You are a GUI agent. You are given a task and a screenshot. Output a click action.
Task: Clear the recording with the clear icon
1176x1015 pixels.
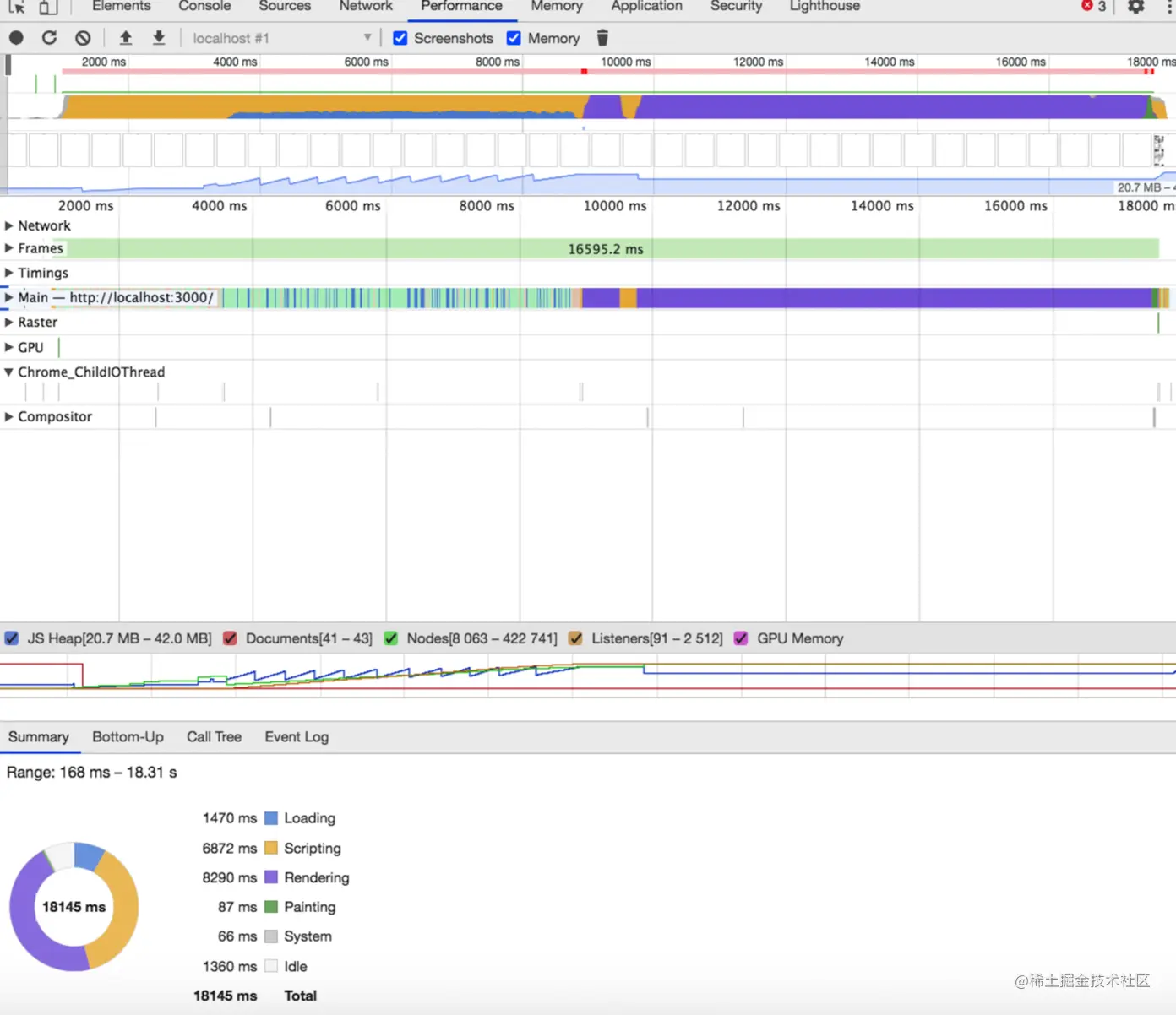[83, 38]
